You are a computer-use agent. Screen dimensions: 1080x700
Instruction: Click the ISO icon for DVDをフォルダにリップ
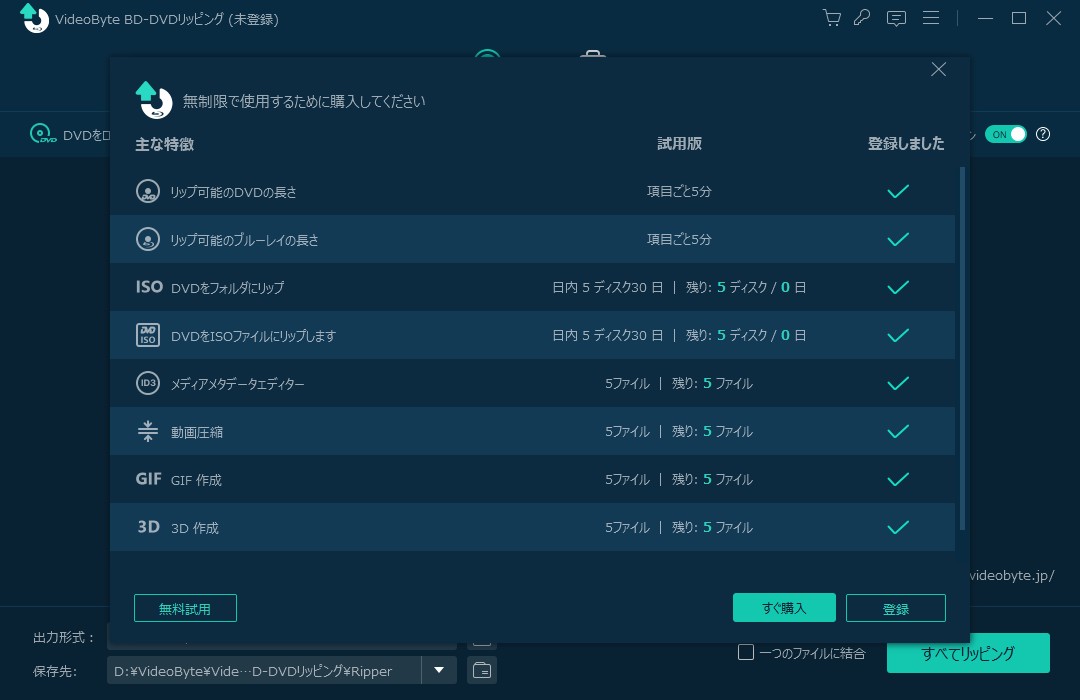point(149,287)
